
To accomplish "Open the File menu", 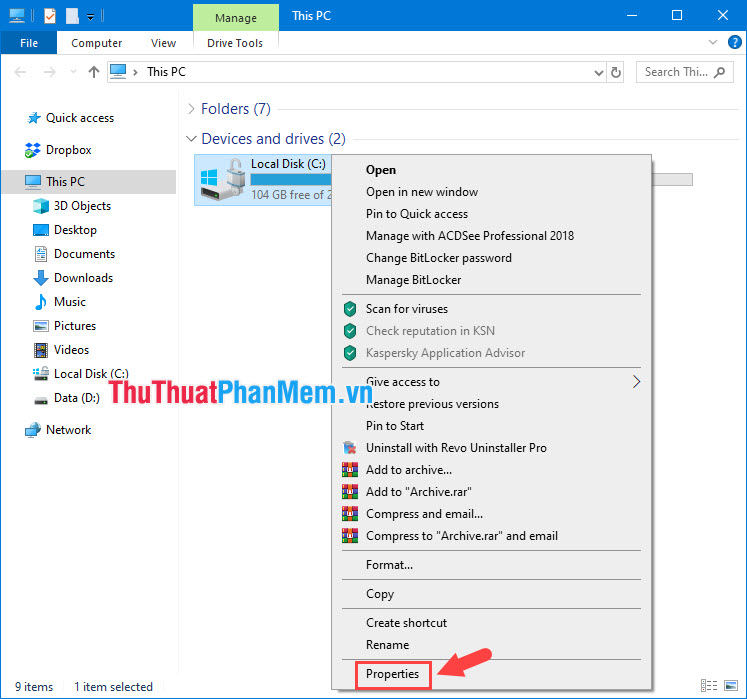I will pos(29,43).
